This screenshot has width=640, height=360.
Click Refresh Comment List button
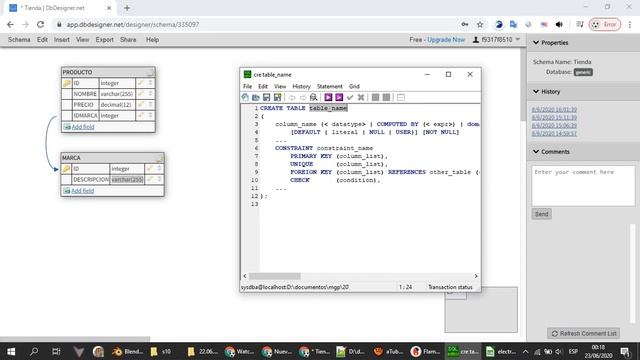click(x=584, y=333)
